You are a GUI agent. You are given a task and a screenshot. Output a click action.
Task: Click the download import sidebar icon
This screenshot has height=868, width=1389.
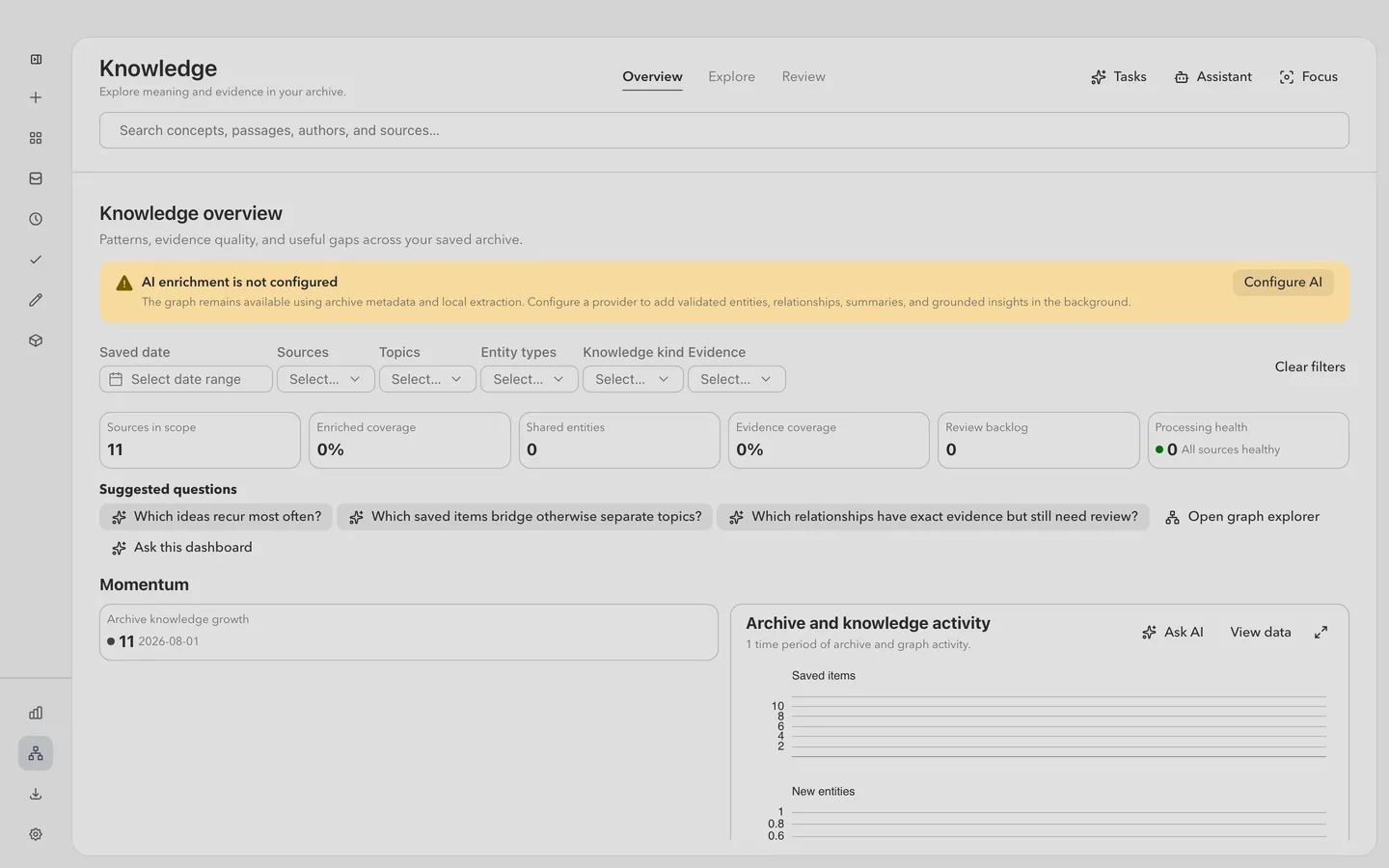point(36,794)
